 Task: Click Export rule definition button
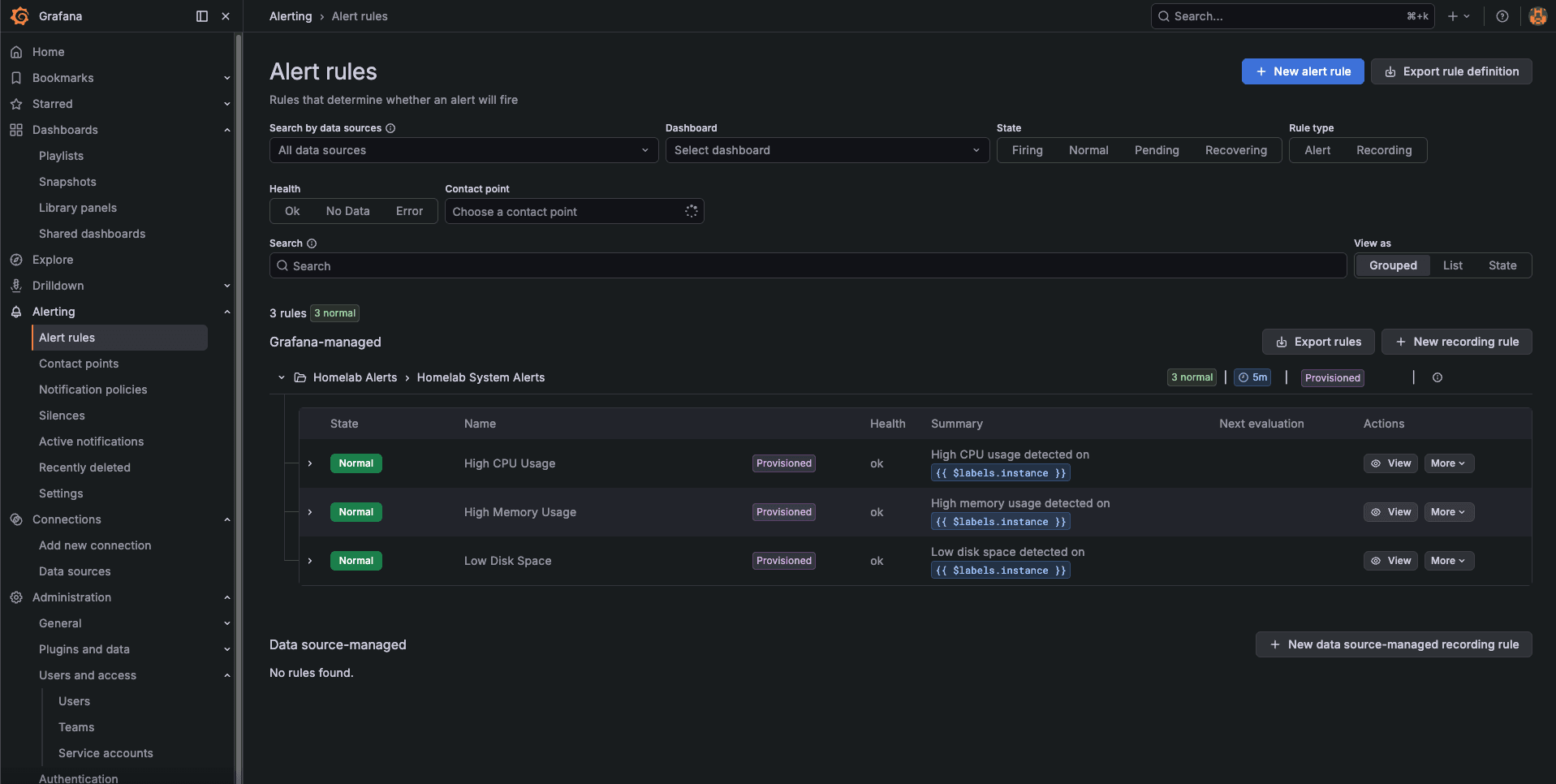[1451, 71]
